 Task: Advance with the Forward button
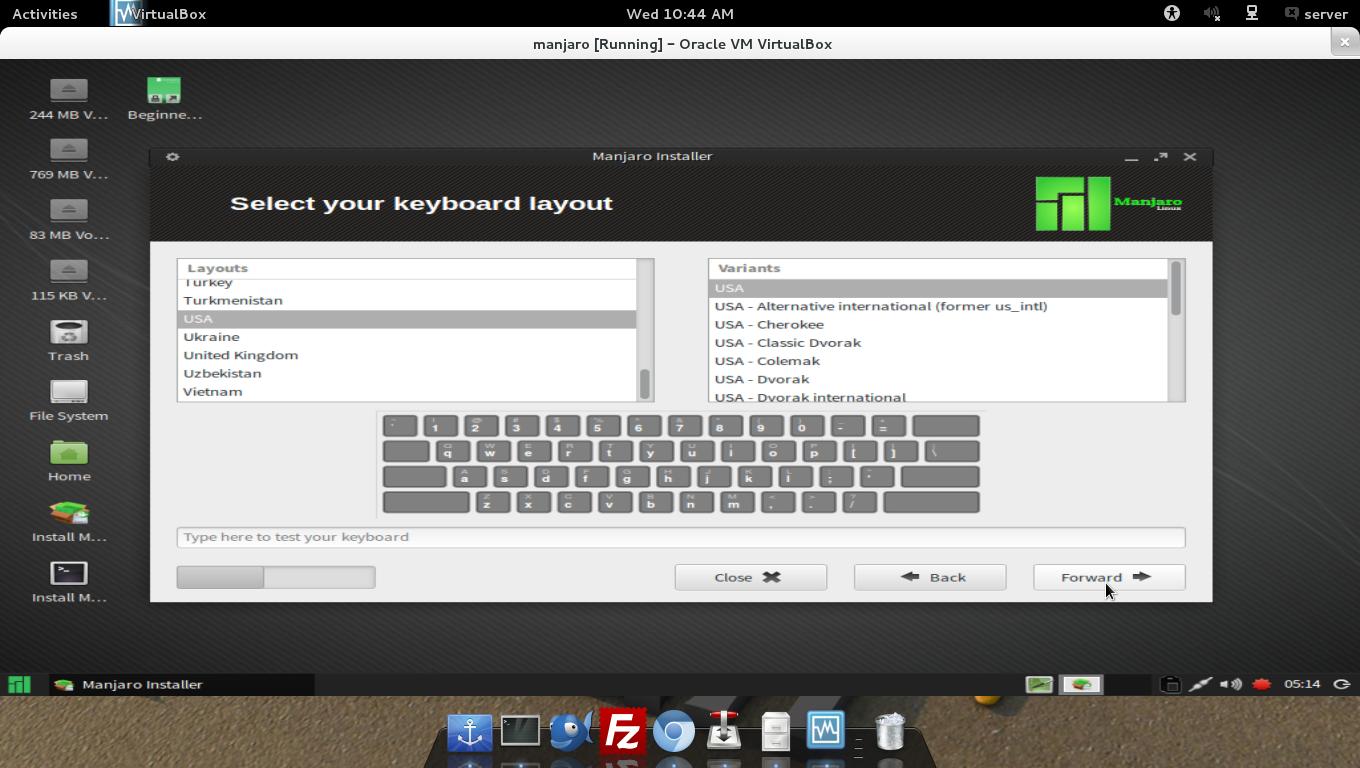(x=1108, y=577)
